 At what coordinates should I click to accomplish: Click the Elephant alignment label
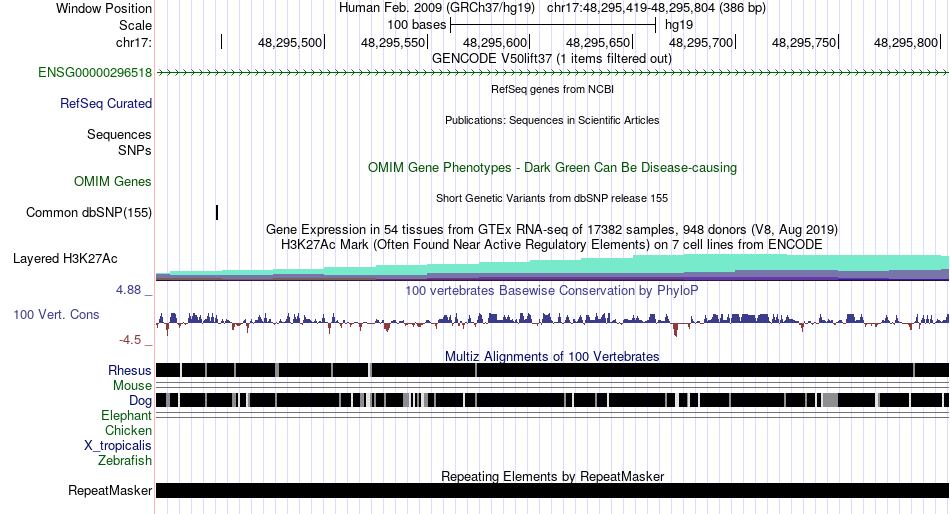pos(127,416)
